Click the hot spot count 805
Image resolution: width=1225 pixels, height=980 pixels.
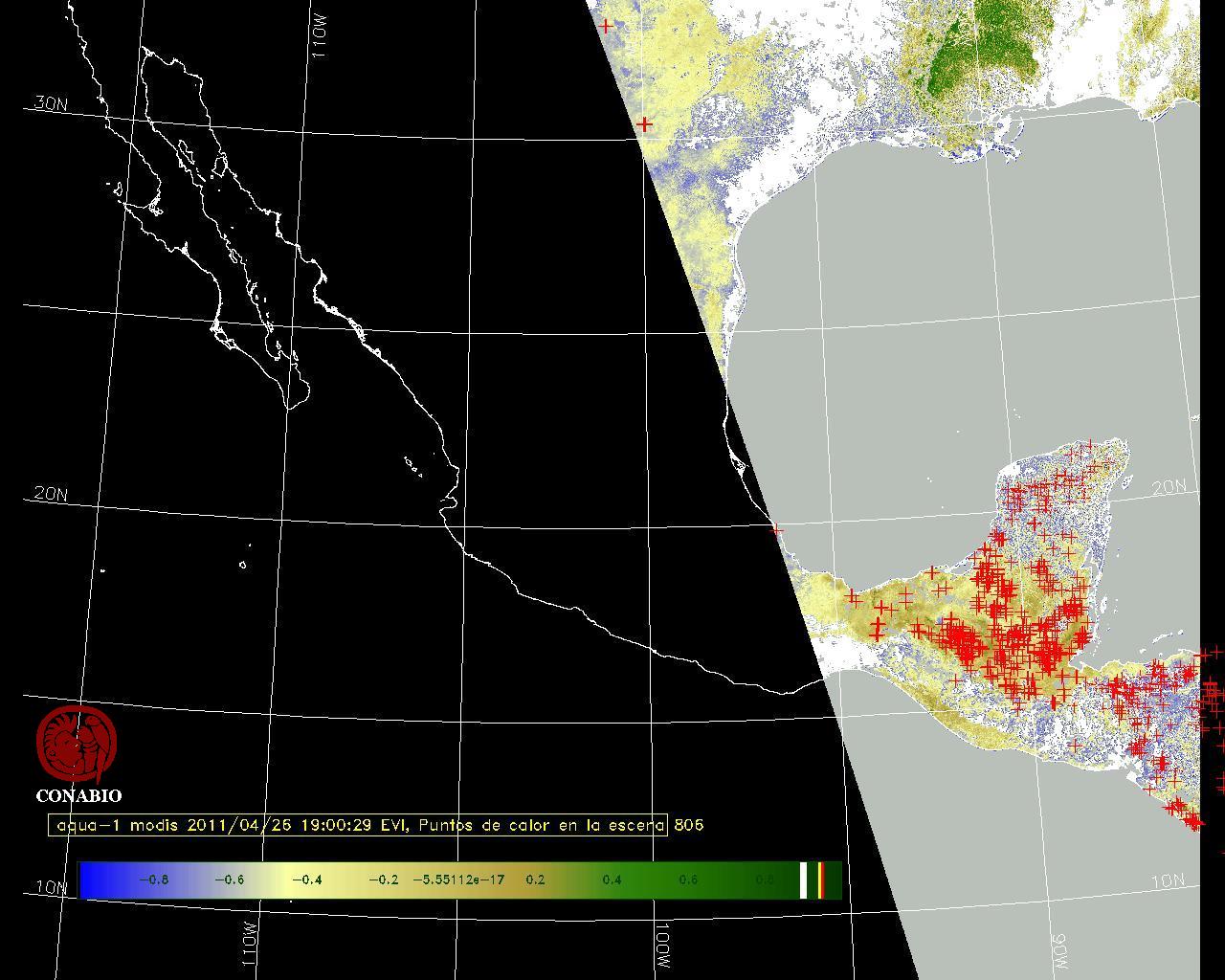point(689,825)
